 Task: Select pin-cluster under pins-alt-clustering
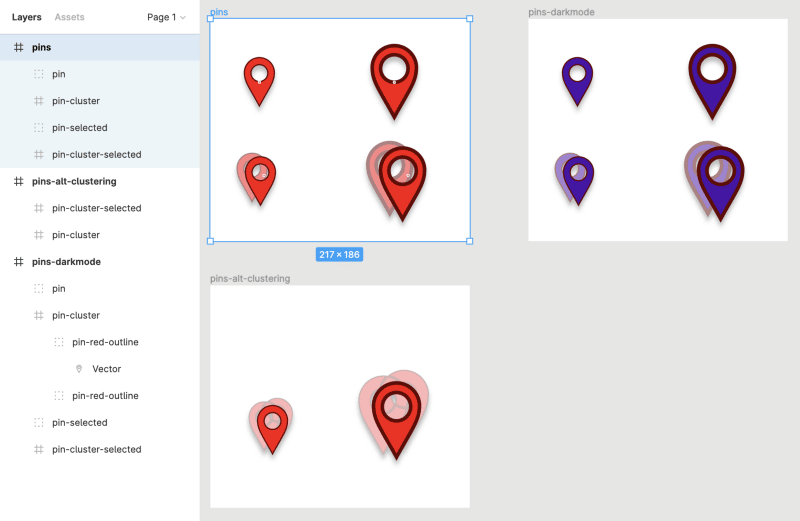99,235
